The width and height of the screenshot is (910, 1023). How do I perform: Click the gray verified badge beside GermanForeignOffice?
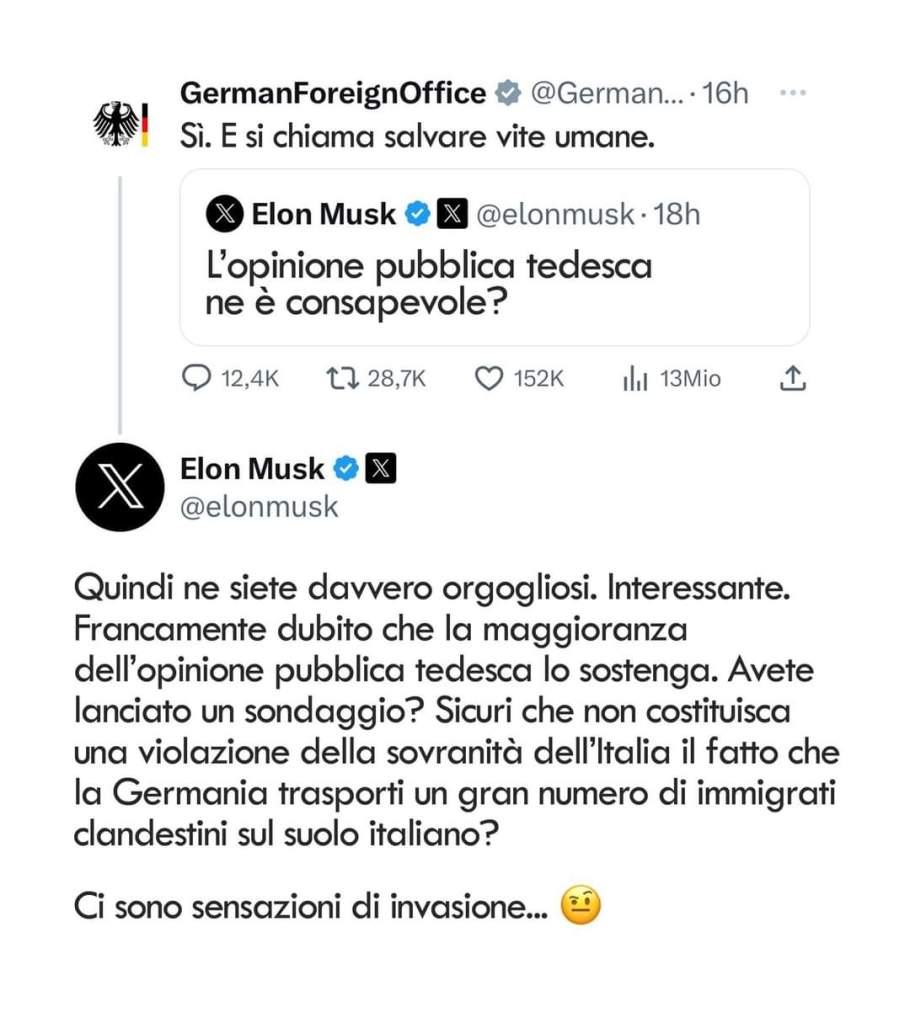[x=508, y=94]
